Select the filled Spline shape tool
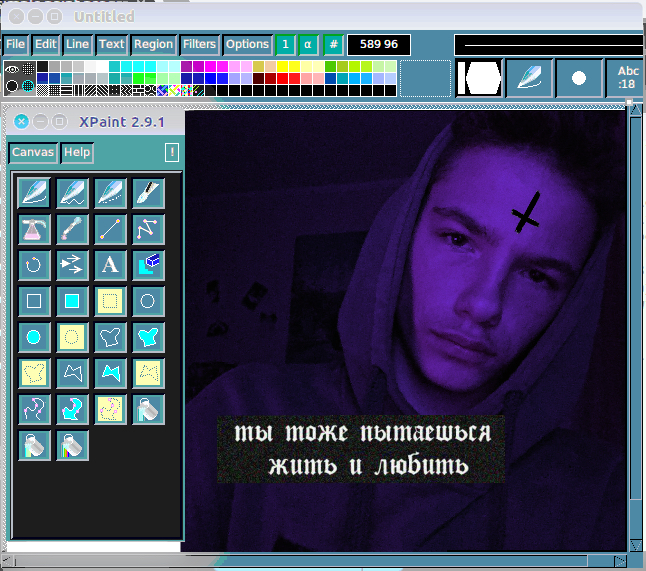This screenshot has height=571, width=646. [x=72, y=410]
